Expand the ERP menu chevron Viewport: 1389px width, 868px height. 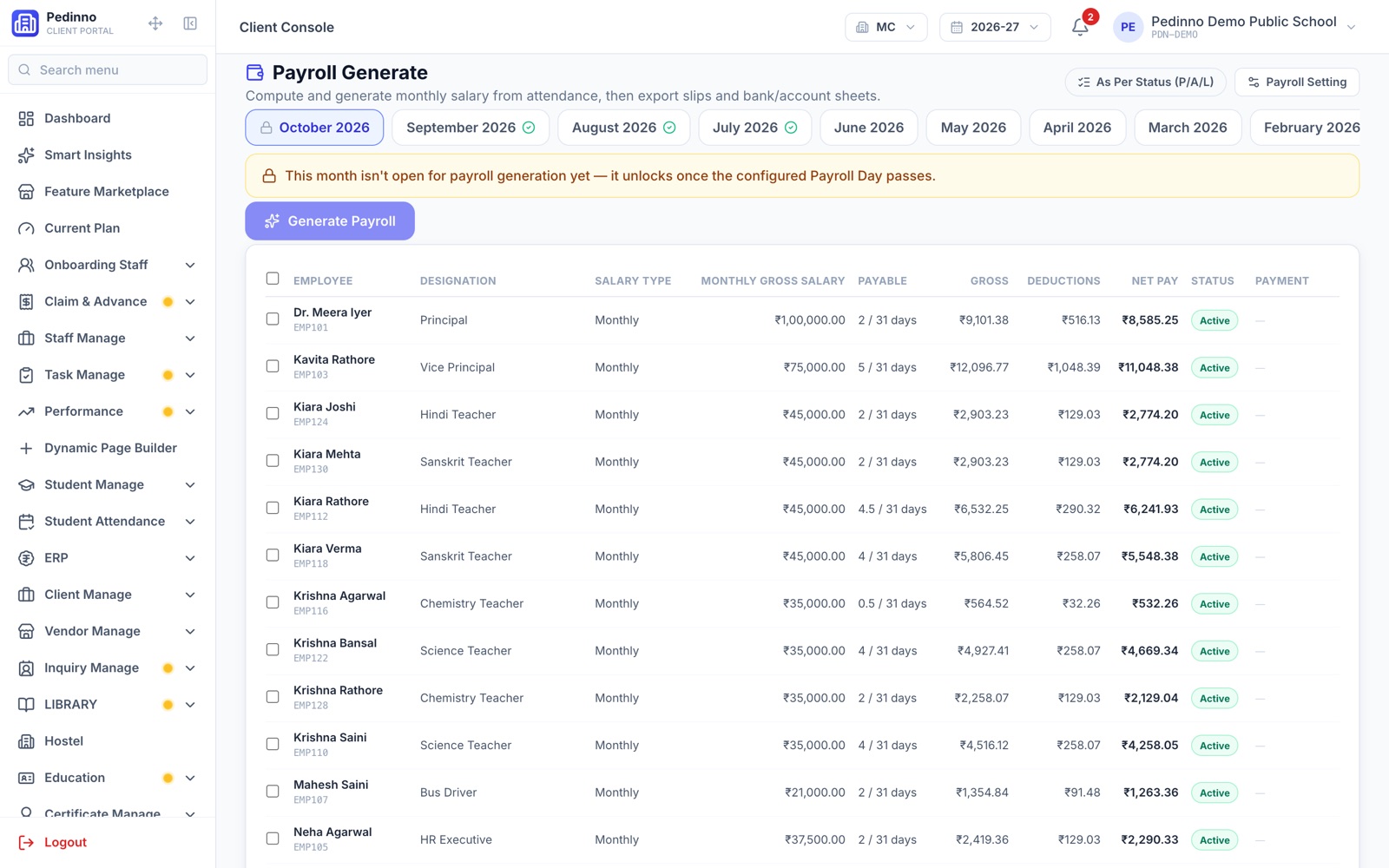[190, 558]
